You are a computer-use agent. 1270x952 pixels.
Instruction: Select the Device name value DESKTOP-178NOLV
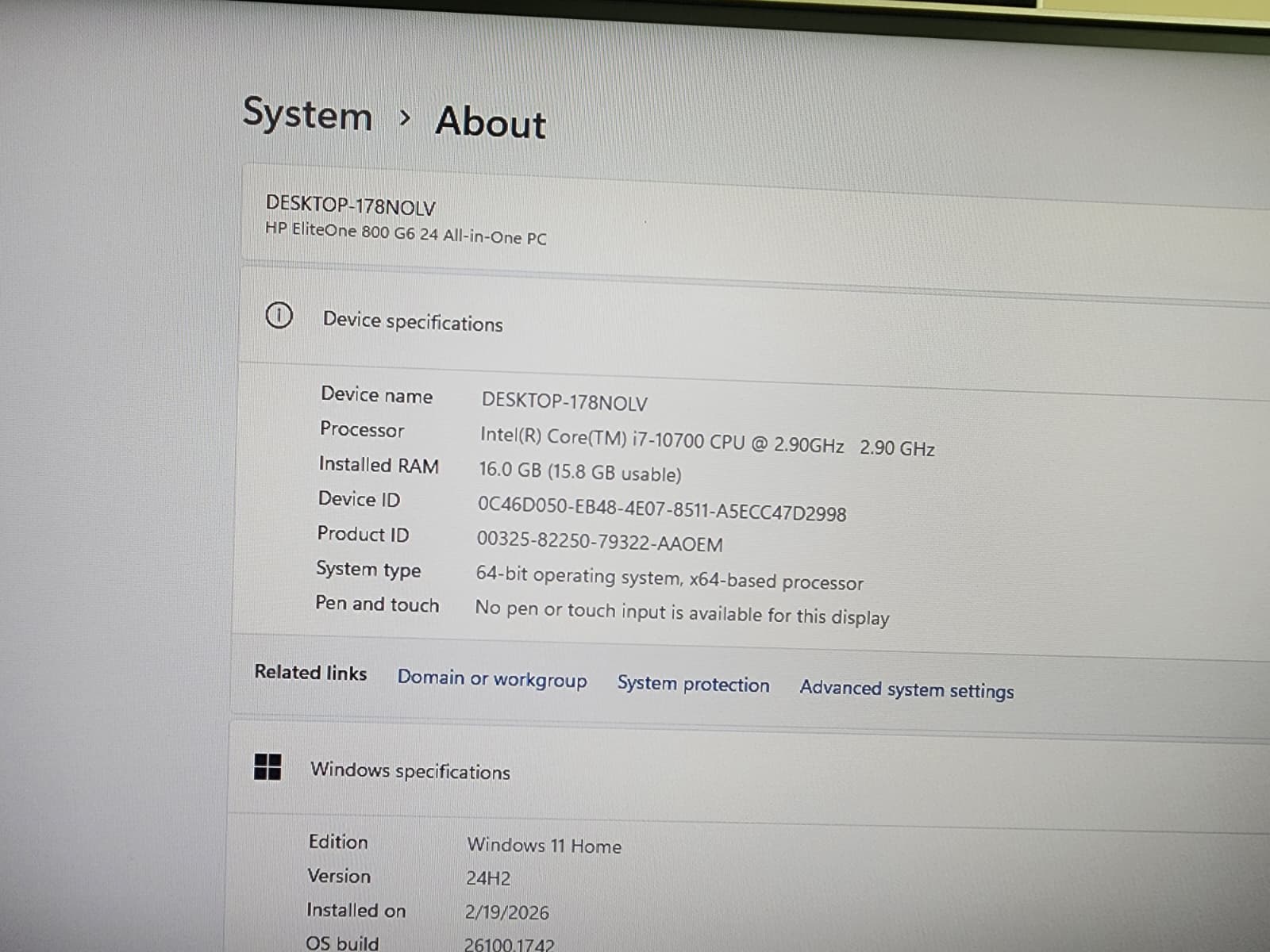coord(564,401)
